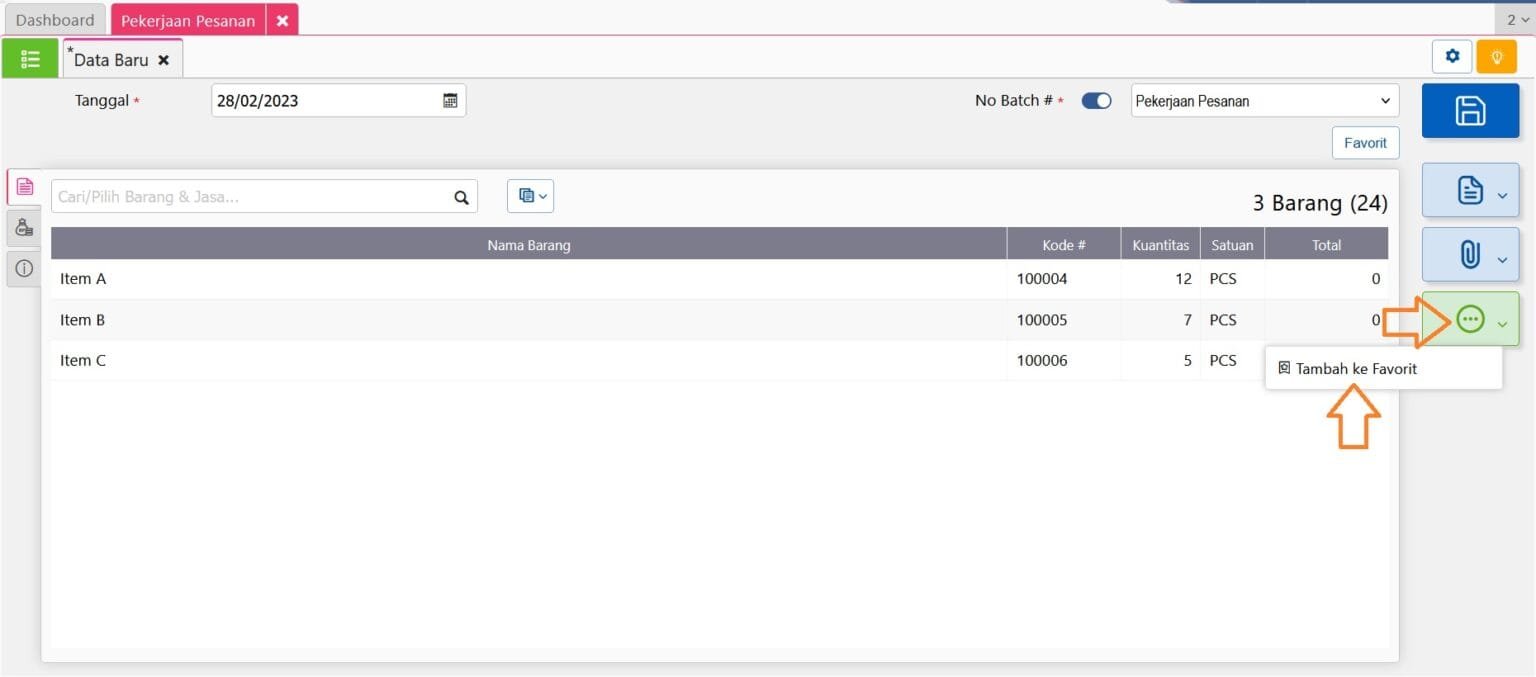Switch to the Dashboard tab
1536x677 pixels.
(x=55, y=20)
